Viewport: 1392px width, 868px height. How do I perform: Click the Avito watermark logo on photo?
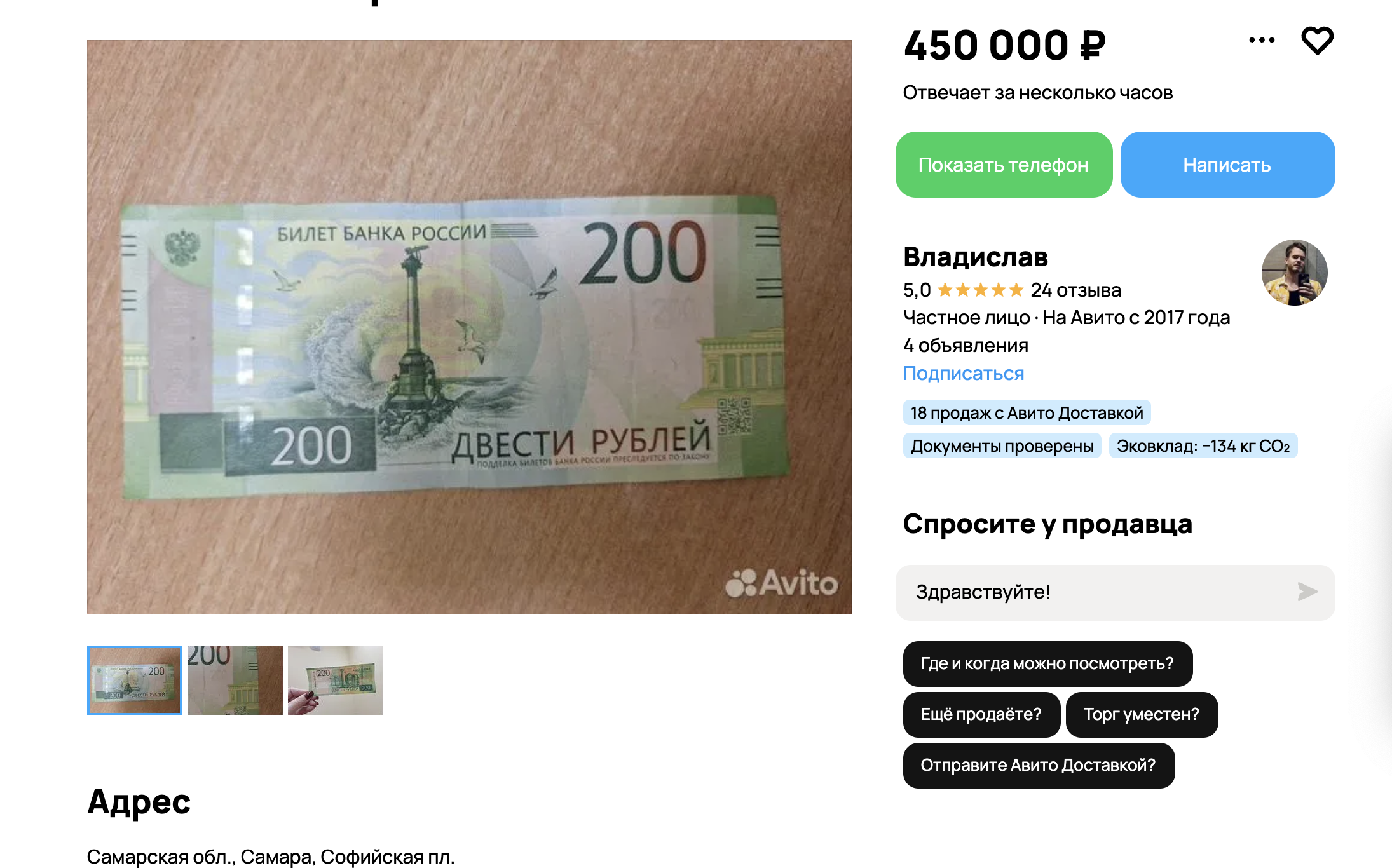click(781, 583)
